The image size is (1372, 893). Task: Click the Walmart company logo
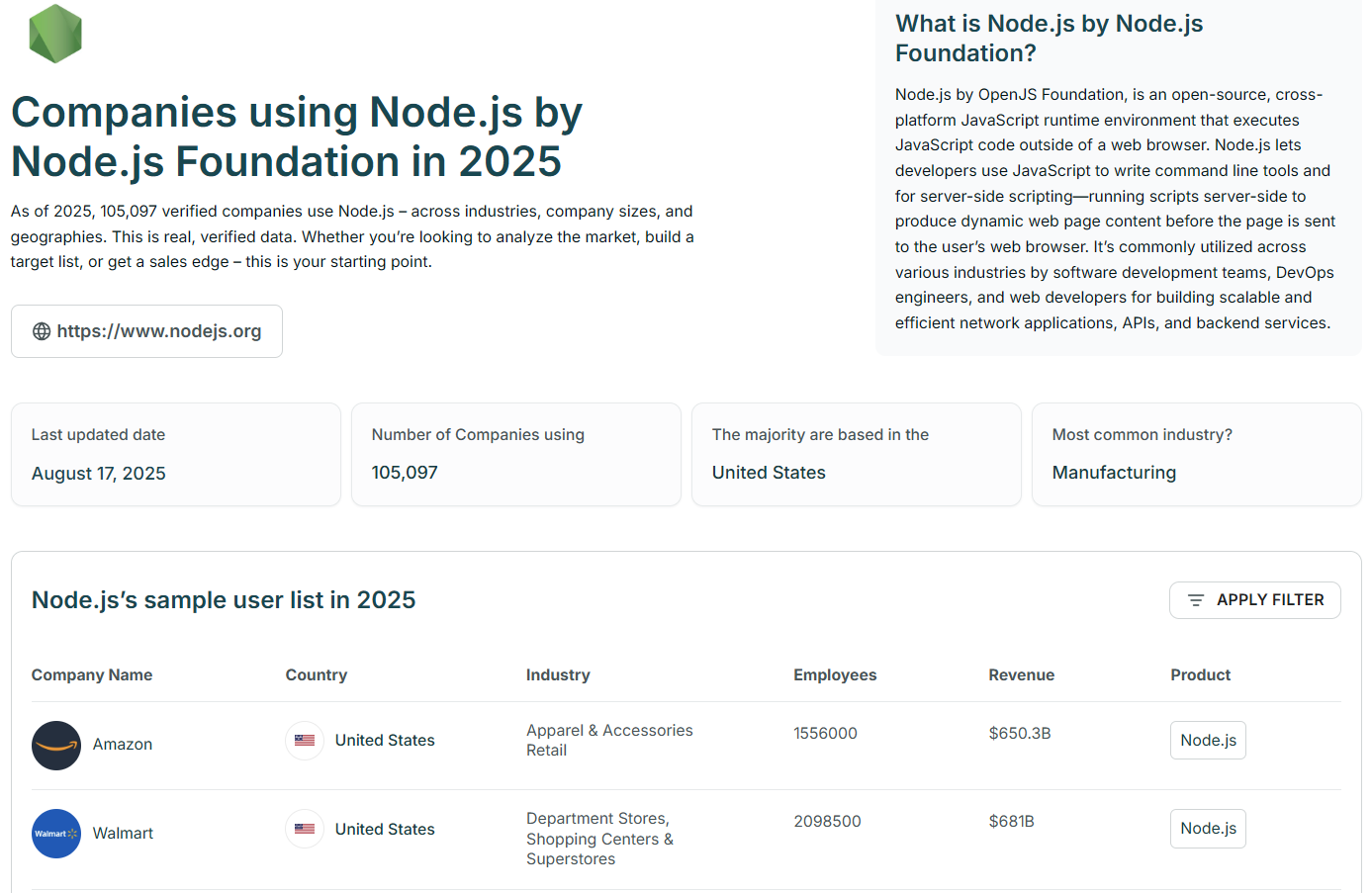point(56,834)
